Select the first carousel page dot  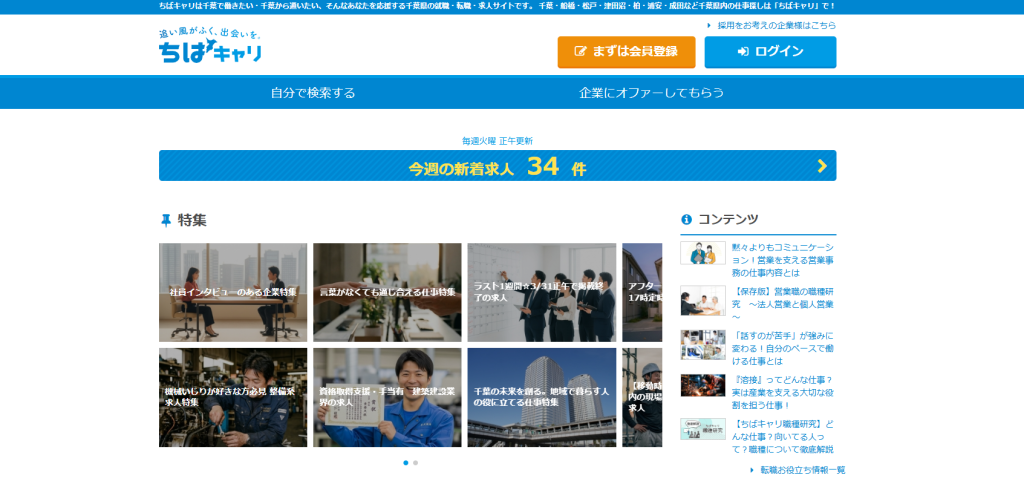point(405,463)
